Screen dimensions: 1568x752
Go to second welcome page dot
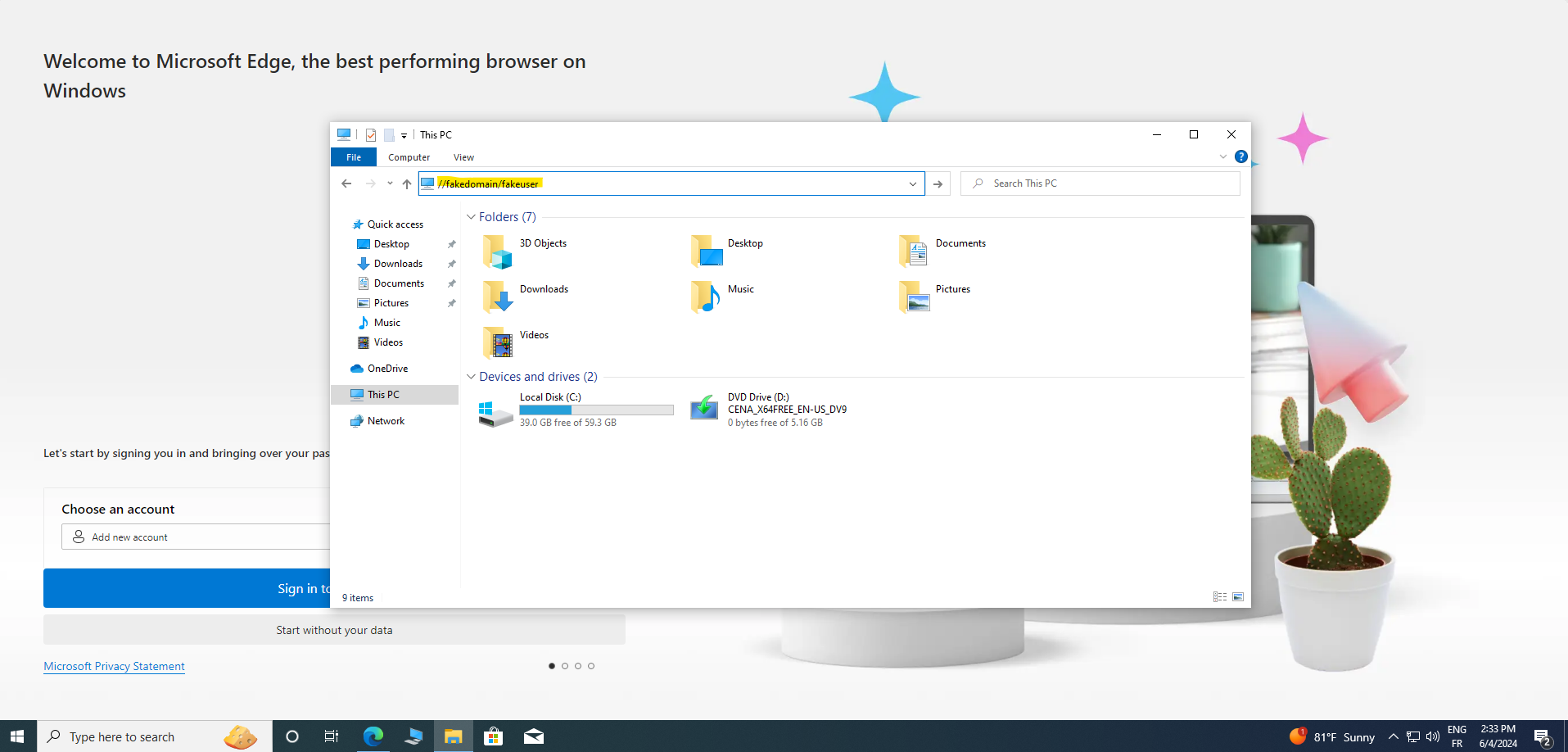pyautogui.click(x=565, y=666)
